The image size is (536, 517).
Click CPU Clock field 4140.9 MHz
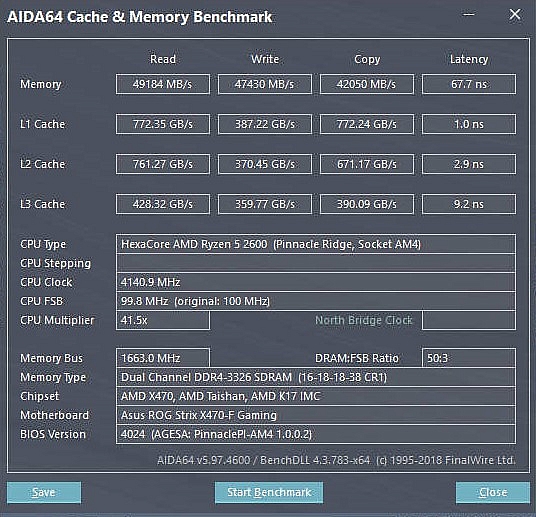pyautogui.click(x=316, y=282)
